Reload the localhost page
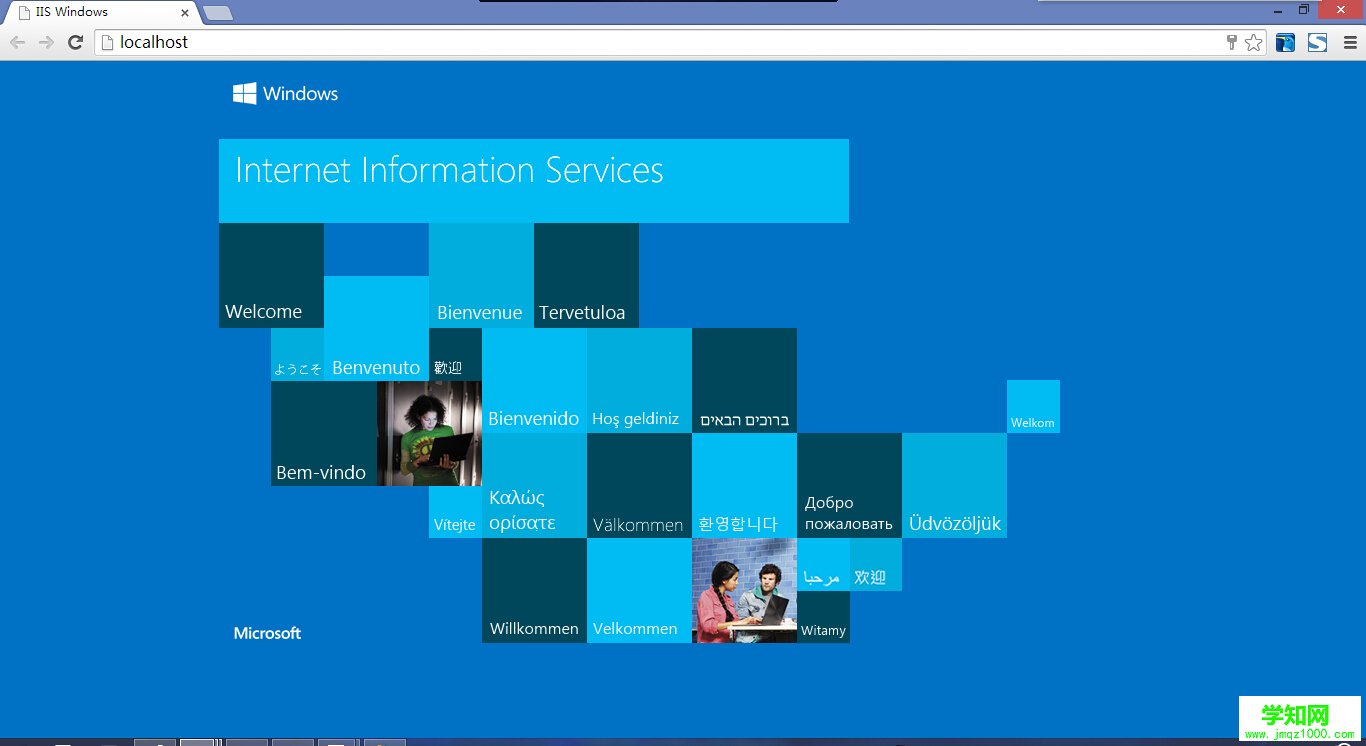Image resolution: width=1366 pixels, height=746 pixels. click(x=75, y=42)
